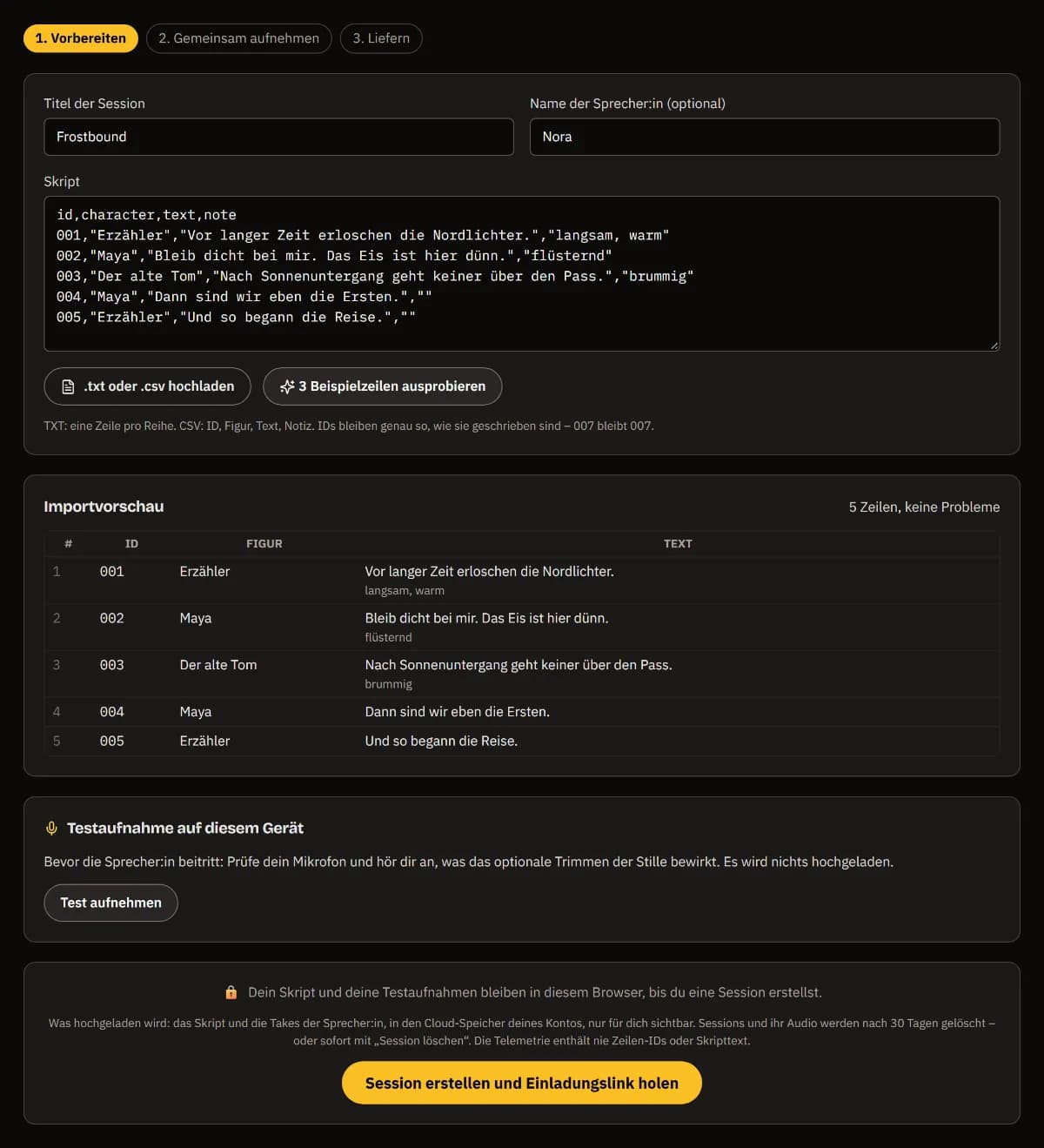The image size is (1044, 1148).
Task: Switch to '2. Gemeinsam aufnehmen' tab
Action: [x=239, y=38]
